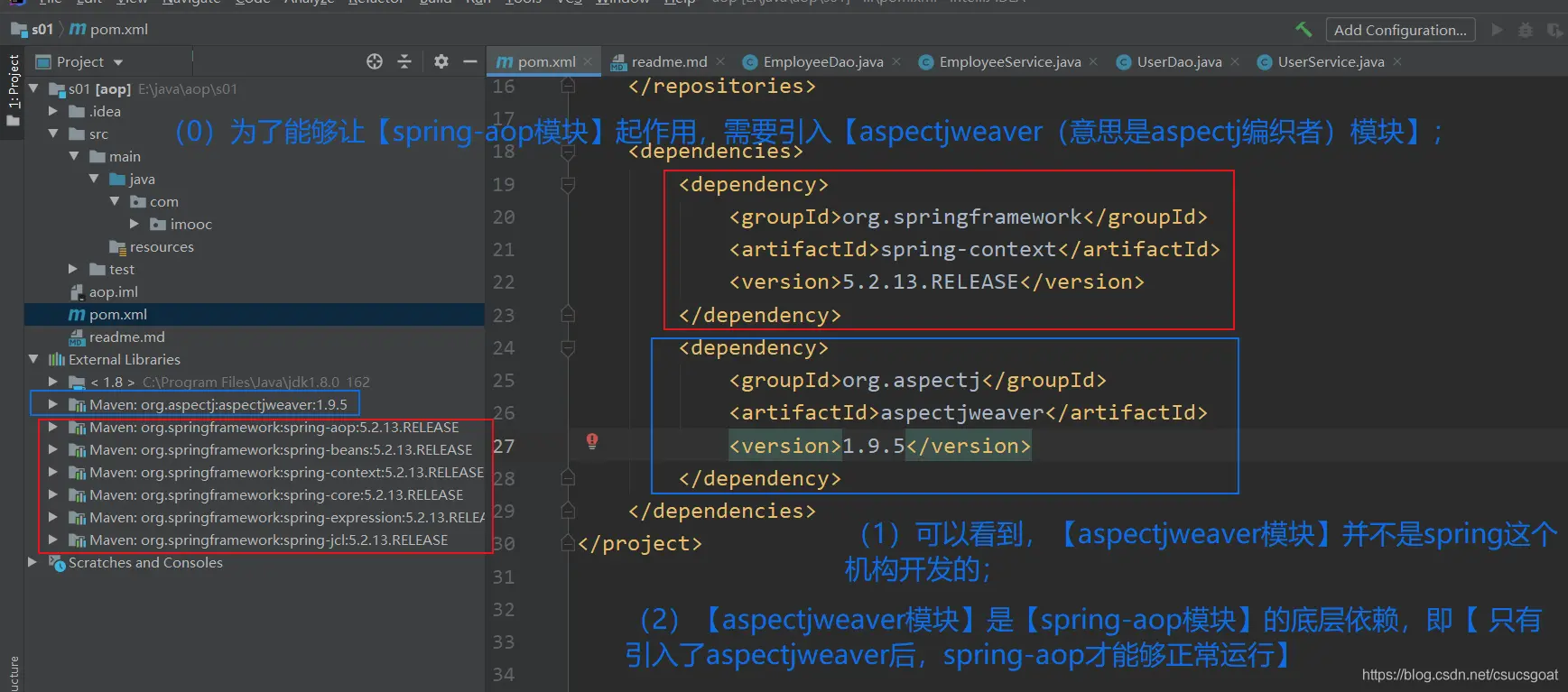The image size is (1568, 692).
Task: Click s01 in the navigation breadcrumb
Action: [42, 30]
